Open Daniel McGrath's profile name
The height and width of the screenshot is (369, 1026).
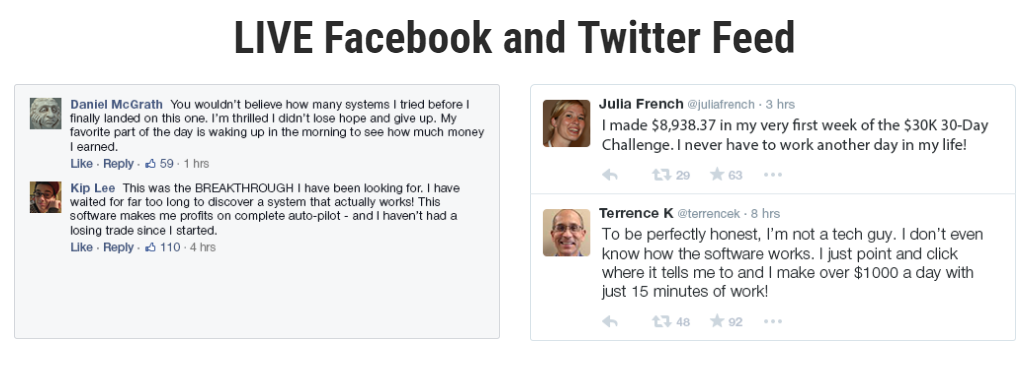tap(116, 105)
